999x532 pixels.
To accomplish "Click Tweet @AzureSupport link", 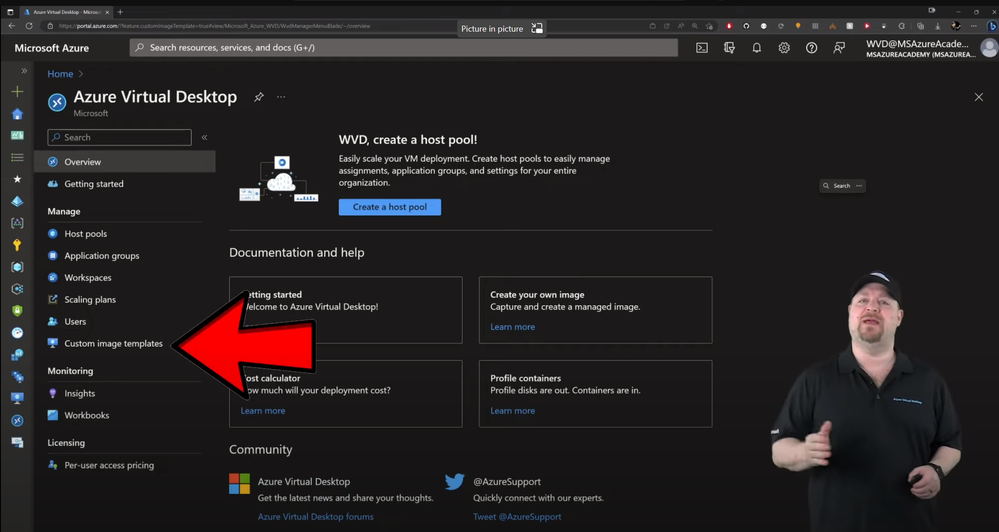I will tap(517, 517).
